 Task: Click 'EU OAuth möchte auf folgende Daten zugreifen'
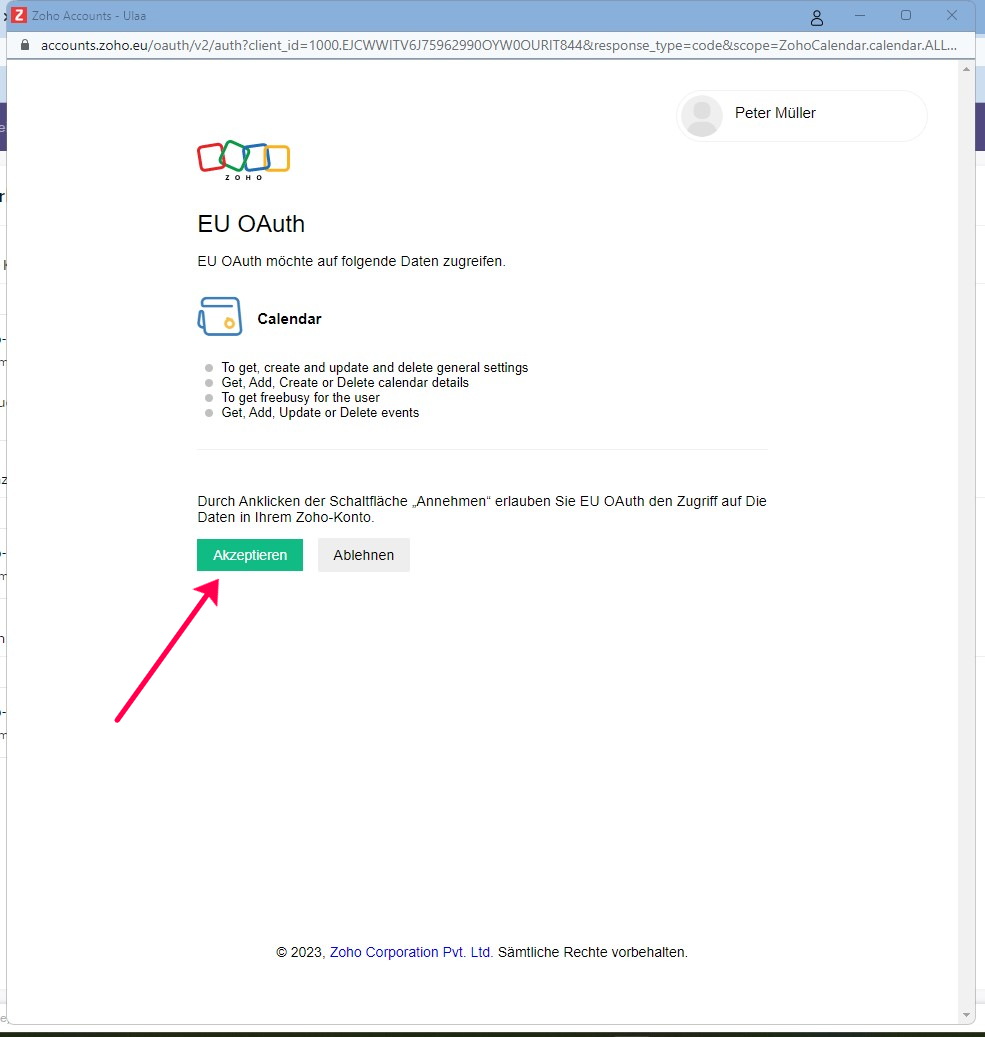[351, 261]
